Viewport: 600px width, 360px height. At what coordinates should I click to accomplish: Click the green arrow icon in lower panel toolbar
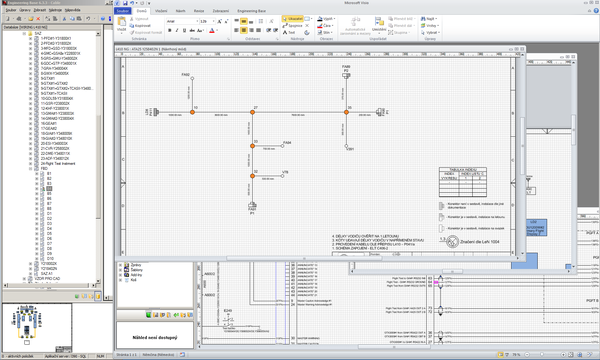pyautogui.click(x=176, y=315)
